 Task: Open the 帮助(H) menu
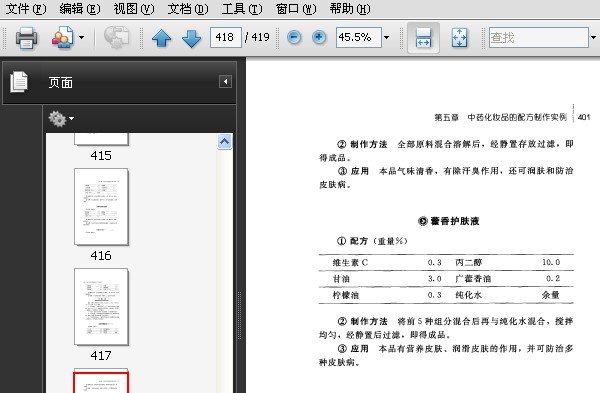pos(350,8)
